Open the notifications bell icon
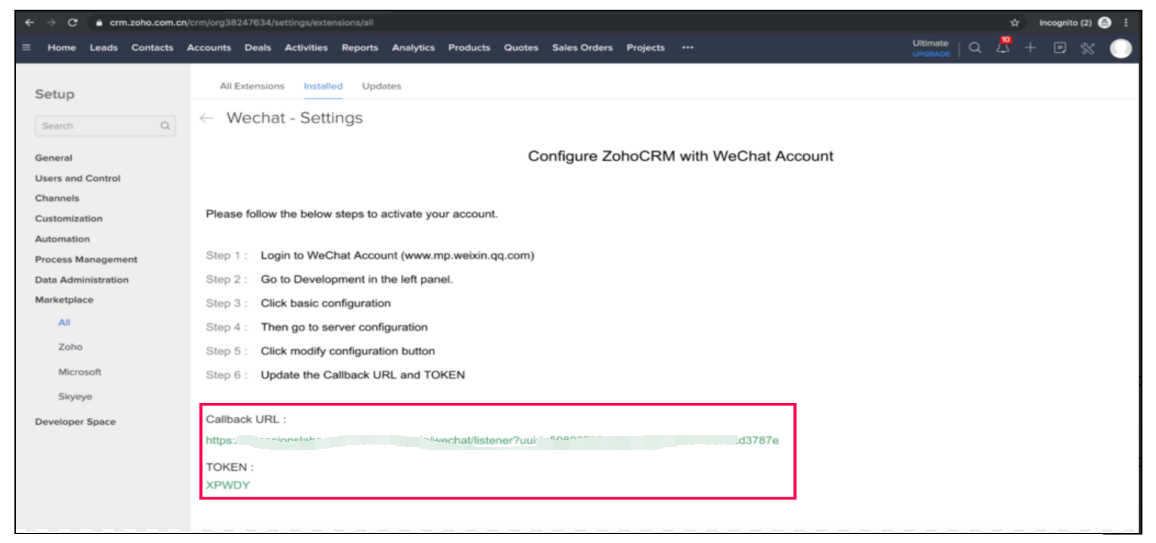Screen dimensions: 1156x543 point(1002,48)
